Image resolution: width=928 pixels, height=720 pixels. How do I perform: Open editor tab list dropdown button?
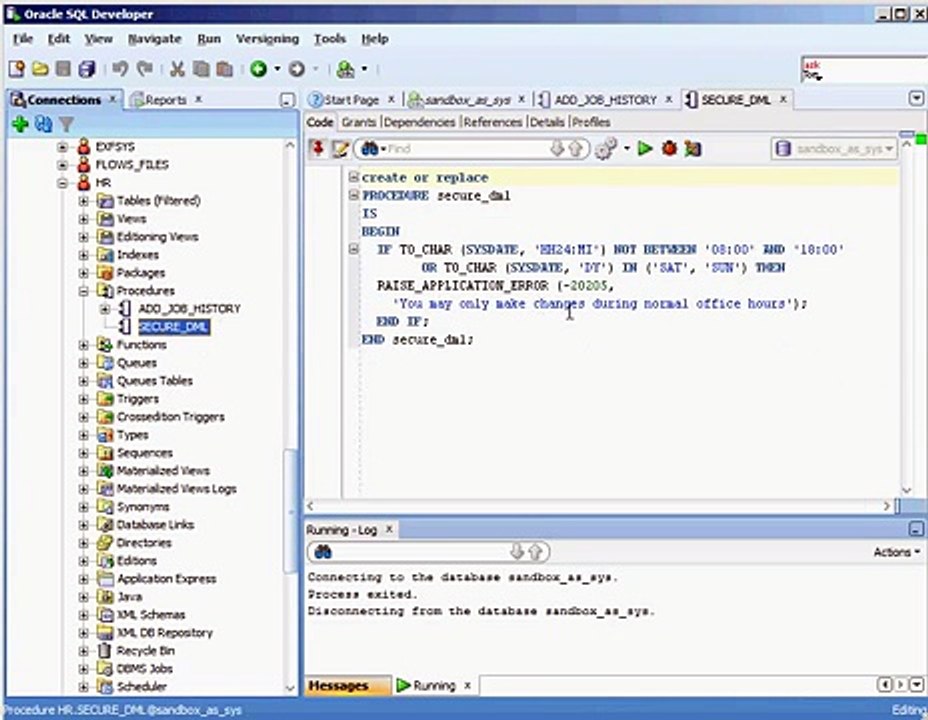pos(916,98)
